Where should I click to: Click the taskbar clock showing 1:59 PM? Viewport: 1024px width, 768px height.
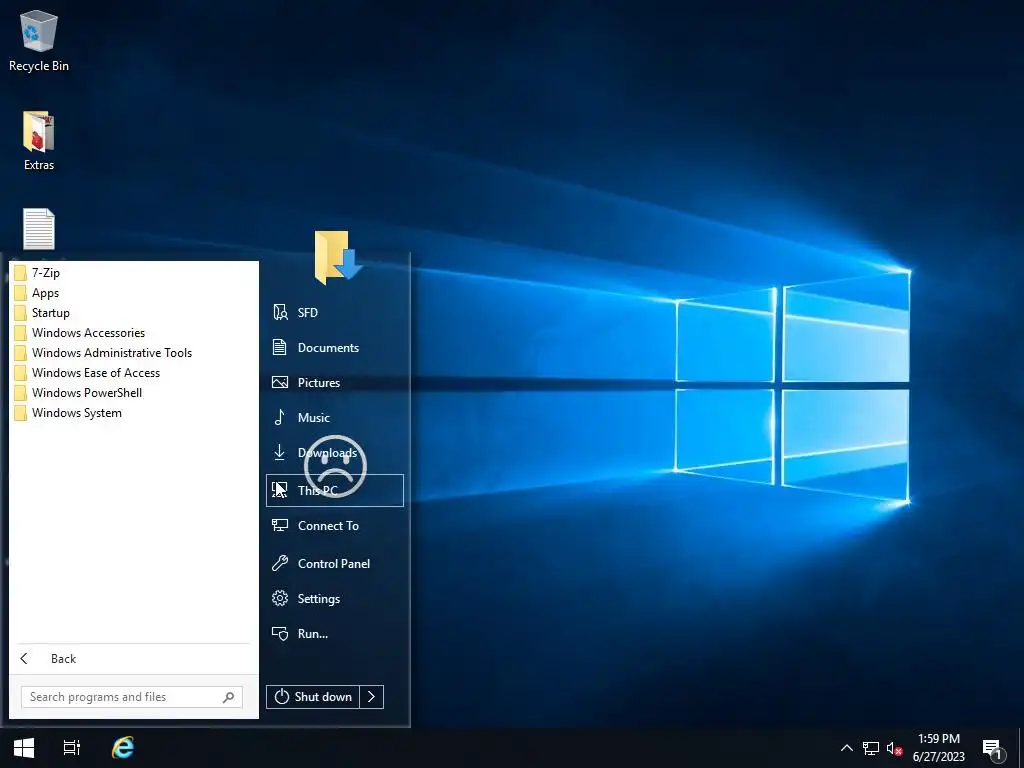[x=938, y=748]
